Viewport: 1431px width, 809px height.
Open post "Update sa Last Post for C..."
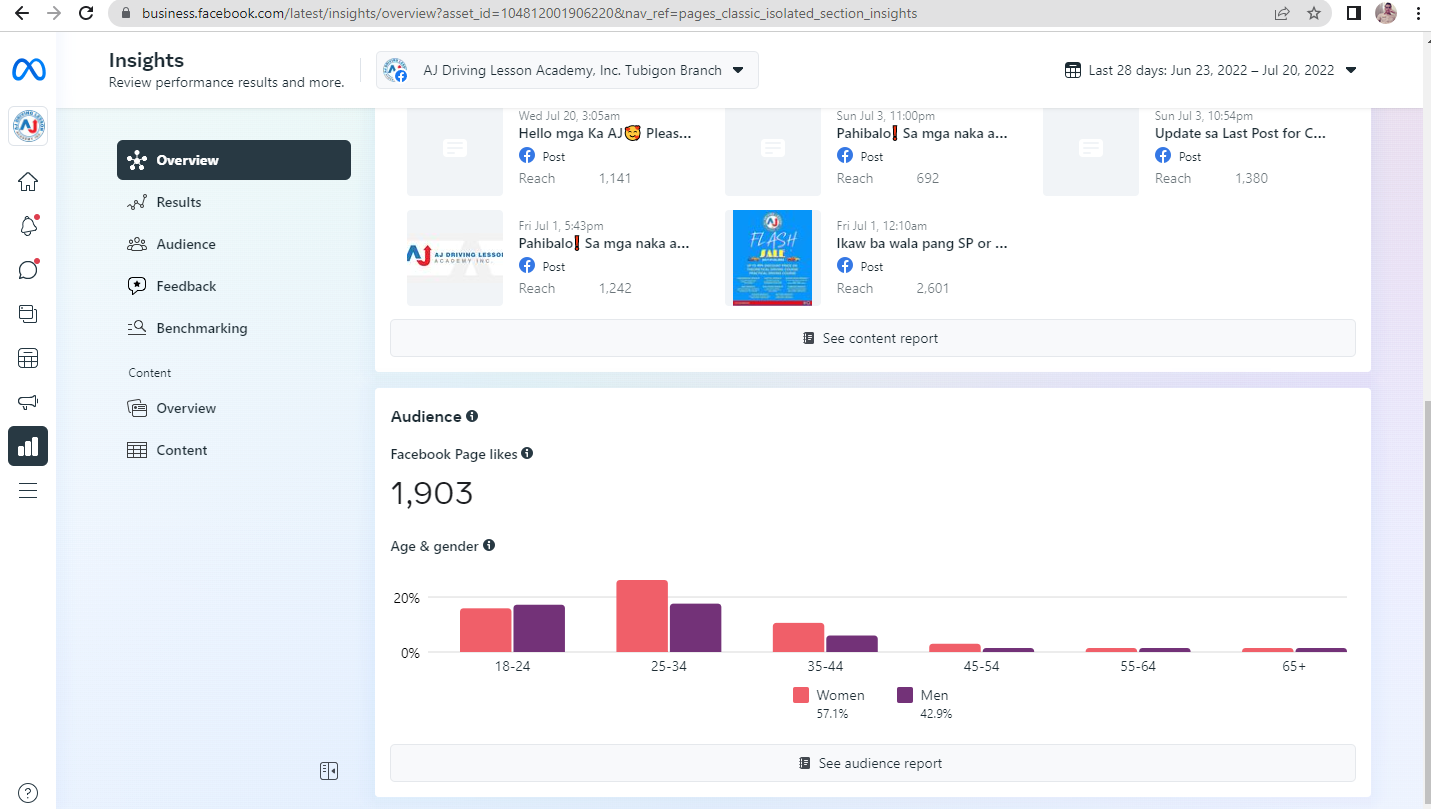(1241, 133)
